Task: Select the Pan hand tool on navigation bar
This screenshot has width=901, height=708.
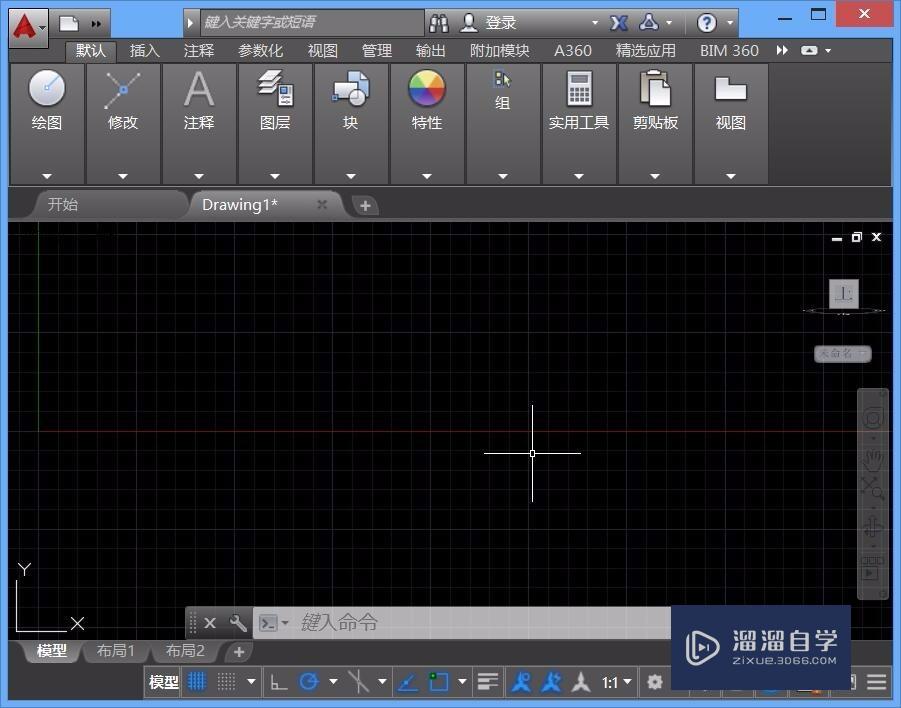Action: (x=871, y=460)
